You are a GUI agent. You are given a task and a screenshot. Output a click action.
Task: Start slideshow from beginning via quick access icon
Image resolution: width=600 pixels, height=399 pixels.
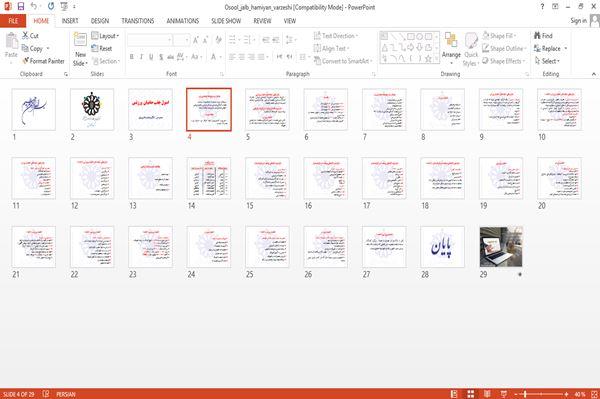64,6
